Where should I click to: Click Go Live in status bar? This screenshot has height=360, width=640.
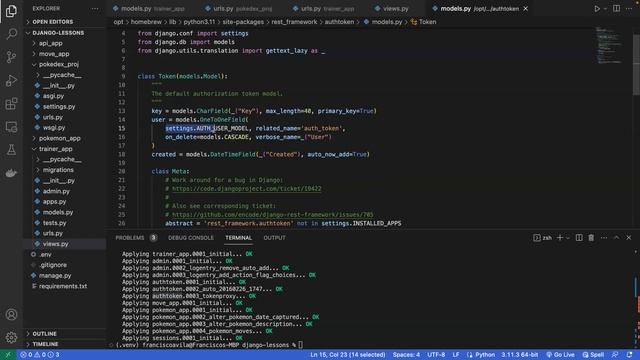pos(560,355)
